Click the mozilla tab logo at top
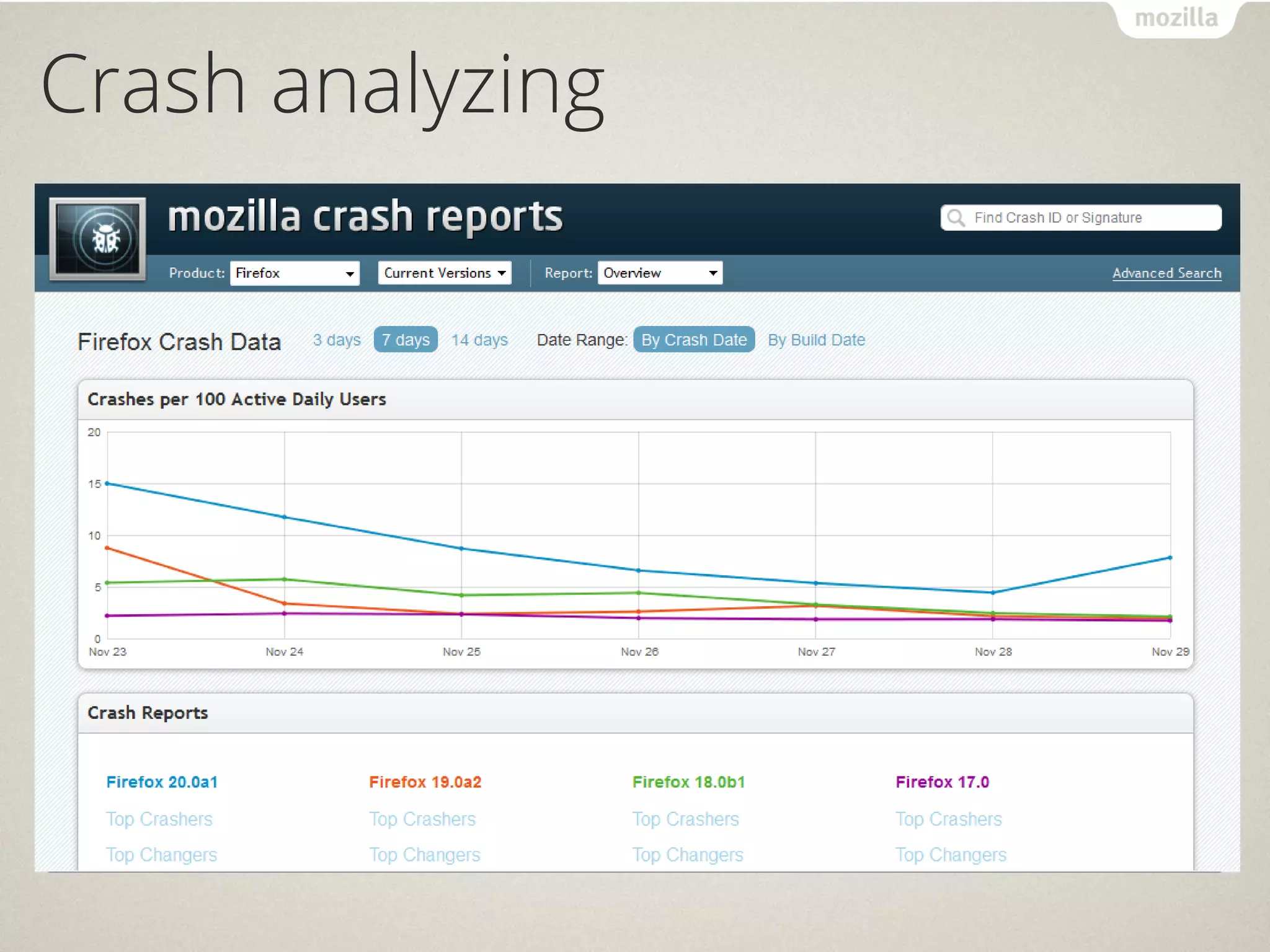This screenshot has height=952, width=1270. (1176, 19)
